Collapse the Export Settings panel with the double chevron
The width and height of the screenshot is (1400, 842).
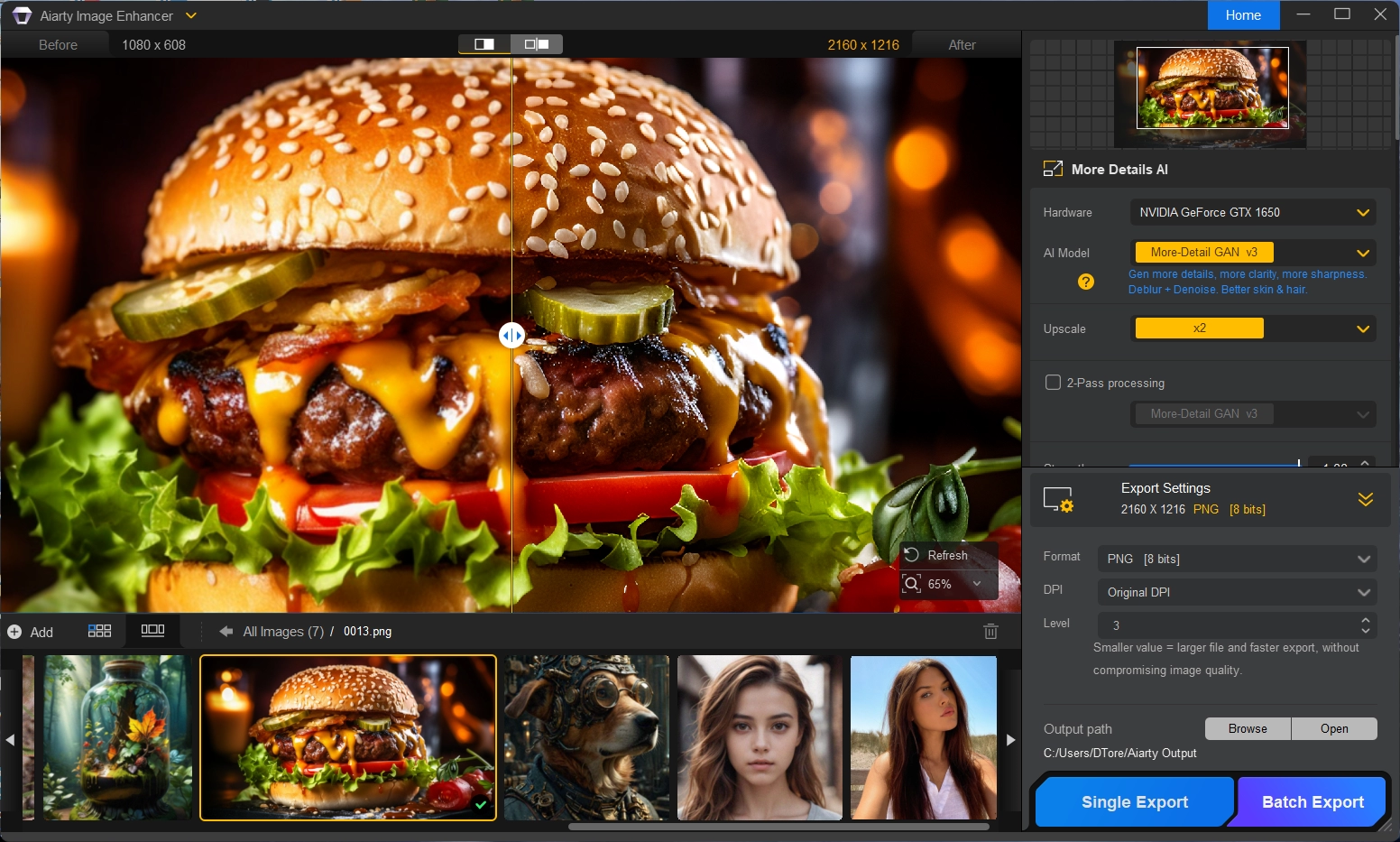coord(1366,499)
